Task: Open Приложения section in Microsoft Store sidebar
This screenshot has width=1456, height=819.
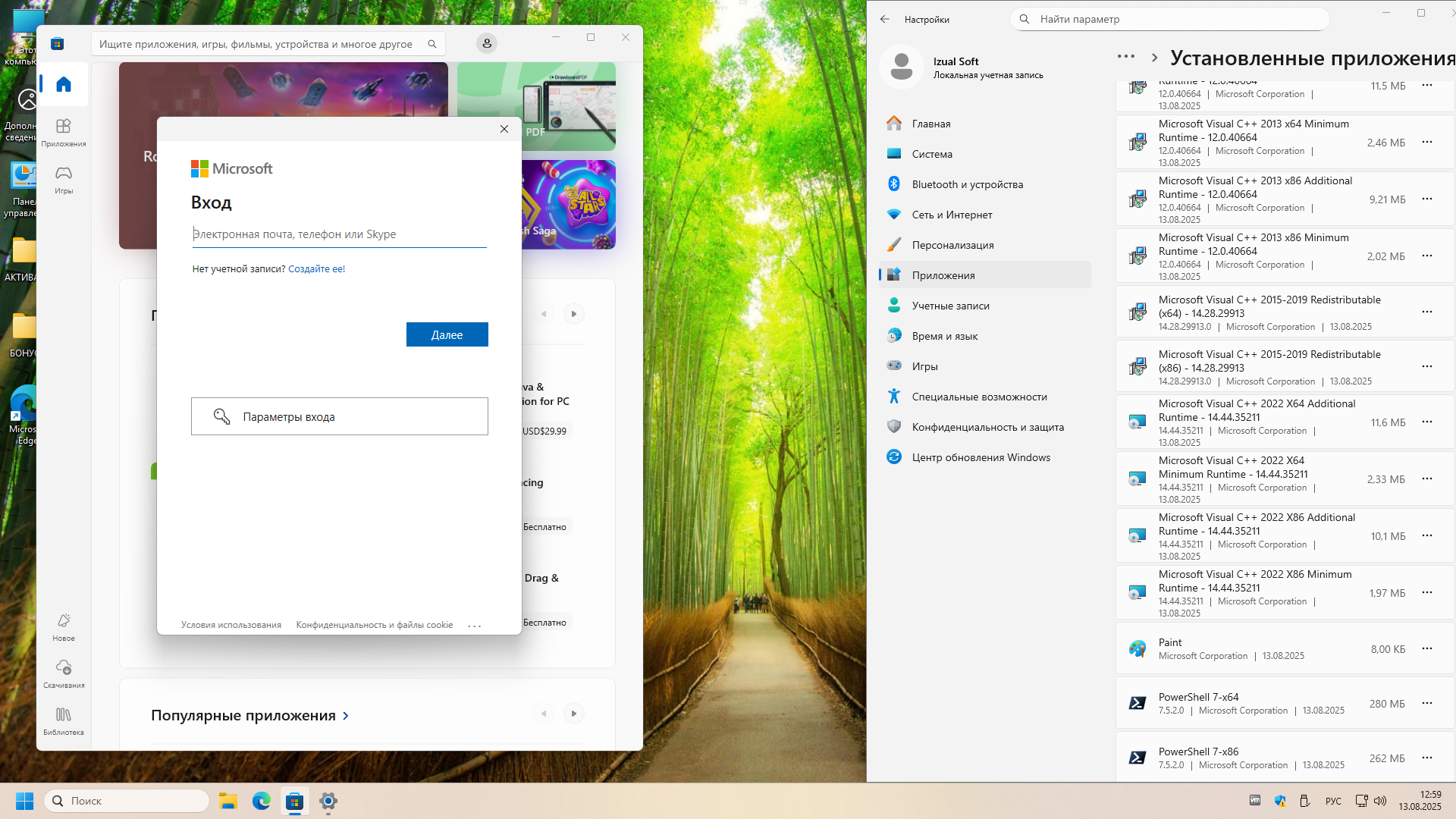Action: point(64,132)
